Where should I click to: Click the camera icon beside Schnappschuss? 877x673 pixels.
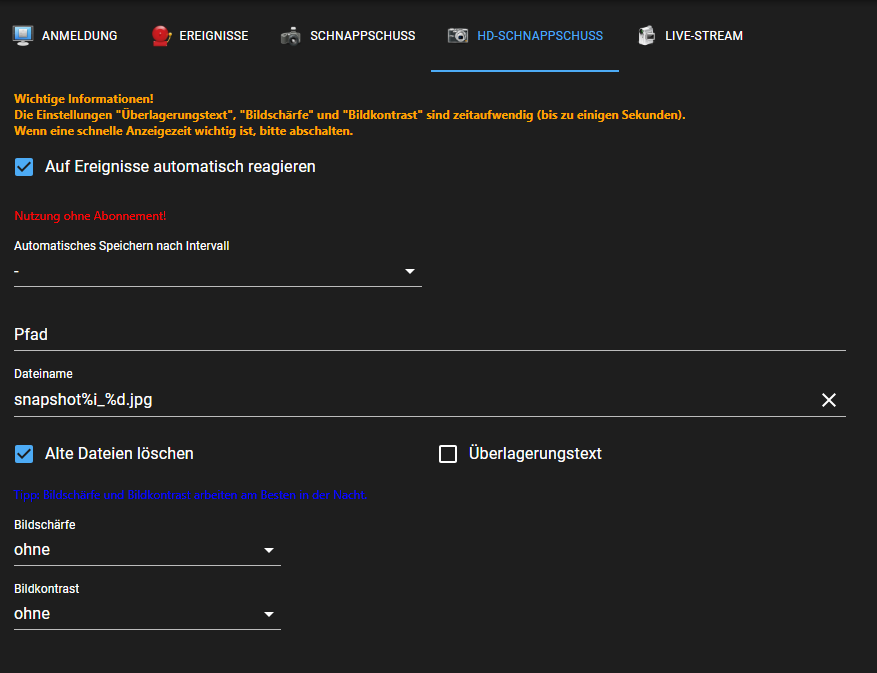[291, 35]
